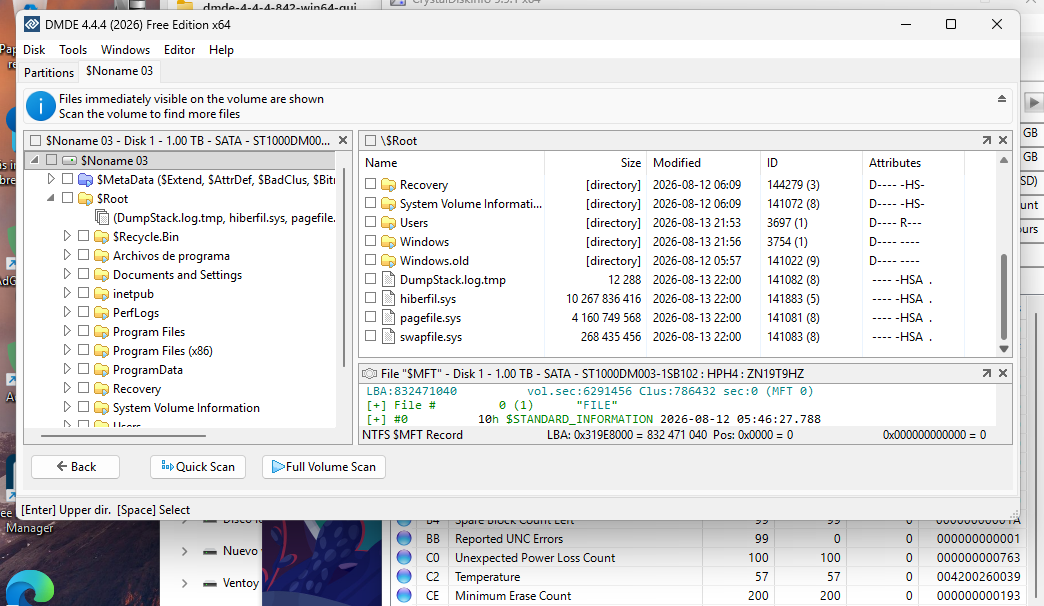Open the Editor menu

(x=179, y=50)
